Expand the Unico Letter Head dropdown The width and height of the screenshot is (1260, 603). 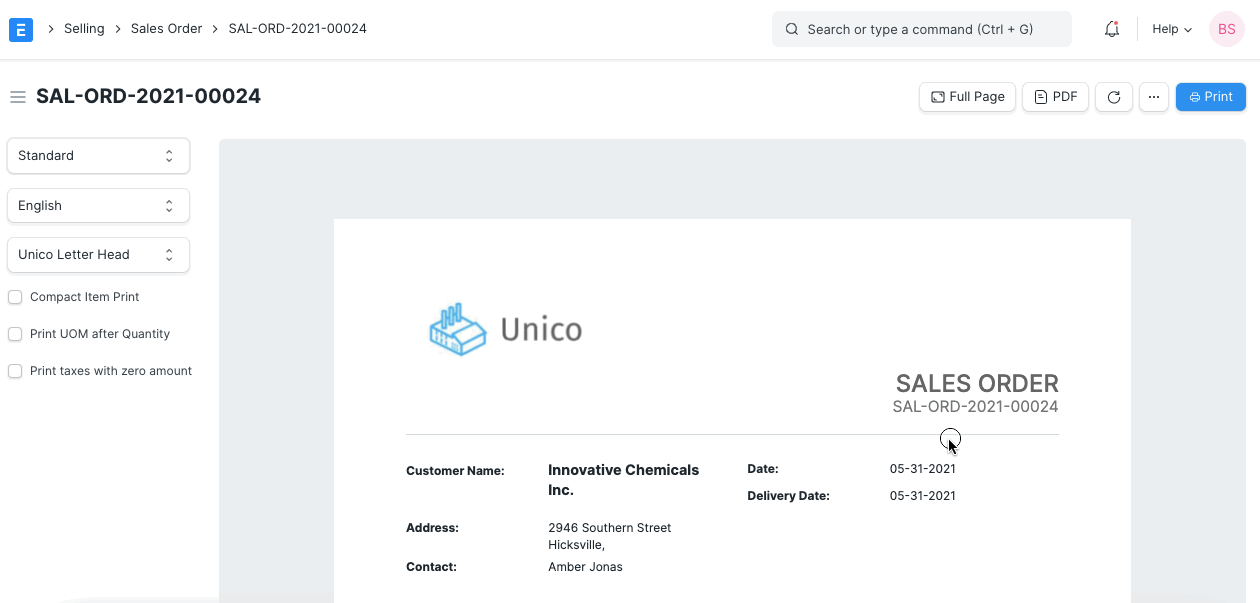[x=98, y=254]
